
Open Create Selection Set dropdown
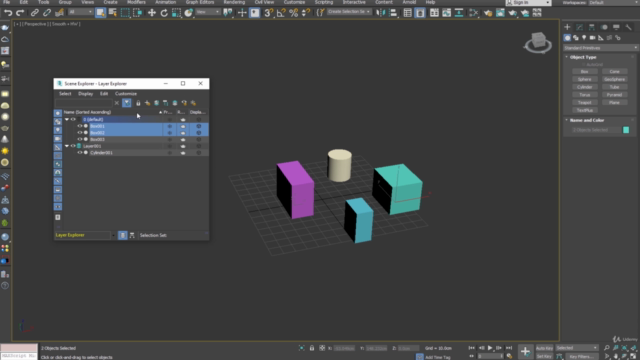coord(349,12)
